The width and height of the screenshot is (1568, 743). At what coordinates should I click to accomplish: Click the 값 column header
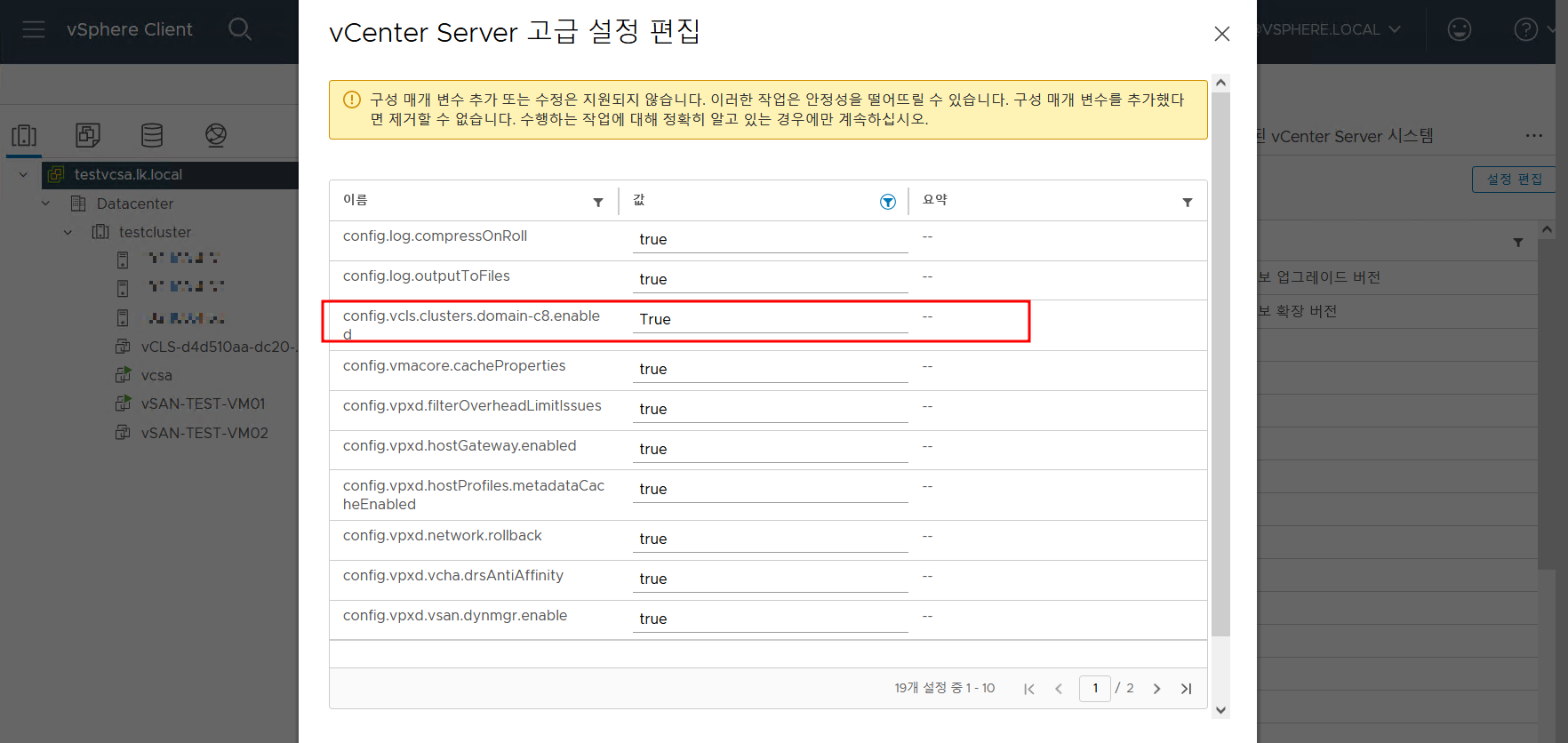(x=639, y=200)
